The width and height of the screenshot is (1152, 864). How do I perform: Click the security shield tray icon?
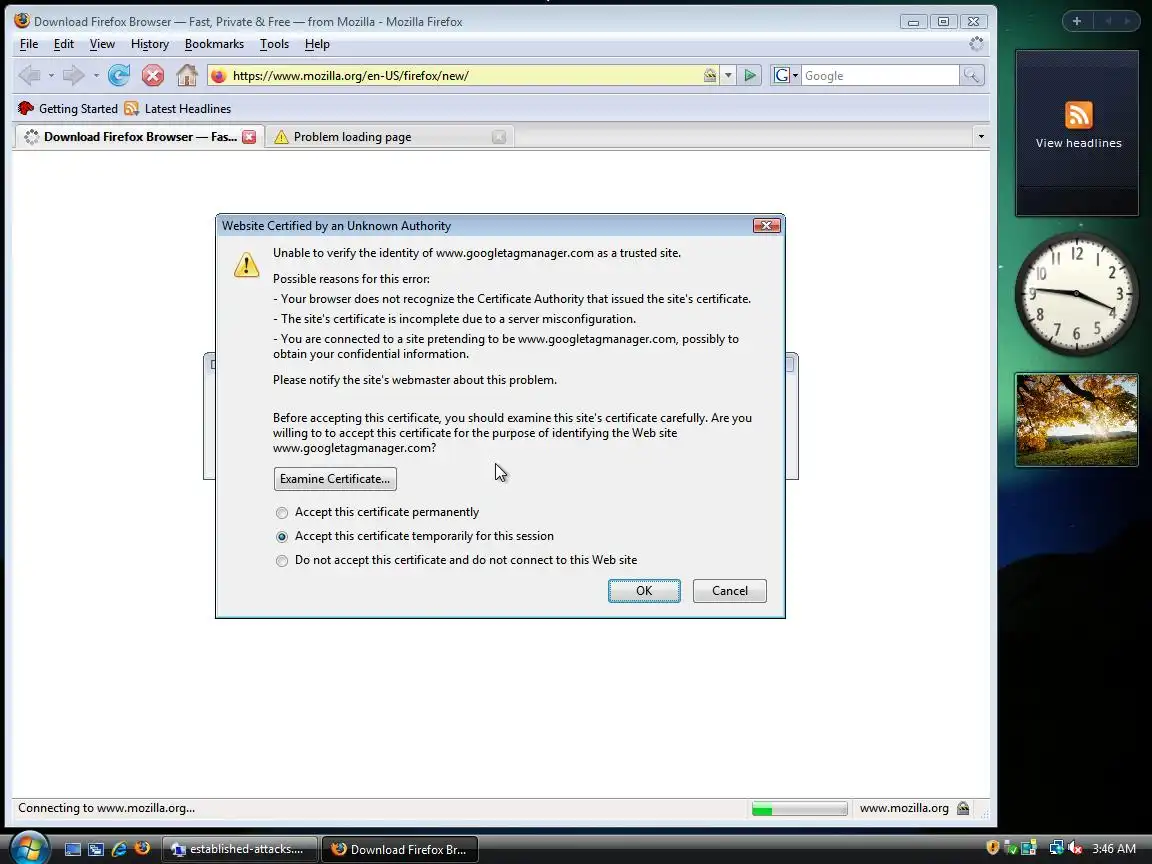pos(993,849)
